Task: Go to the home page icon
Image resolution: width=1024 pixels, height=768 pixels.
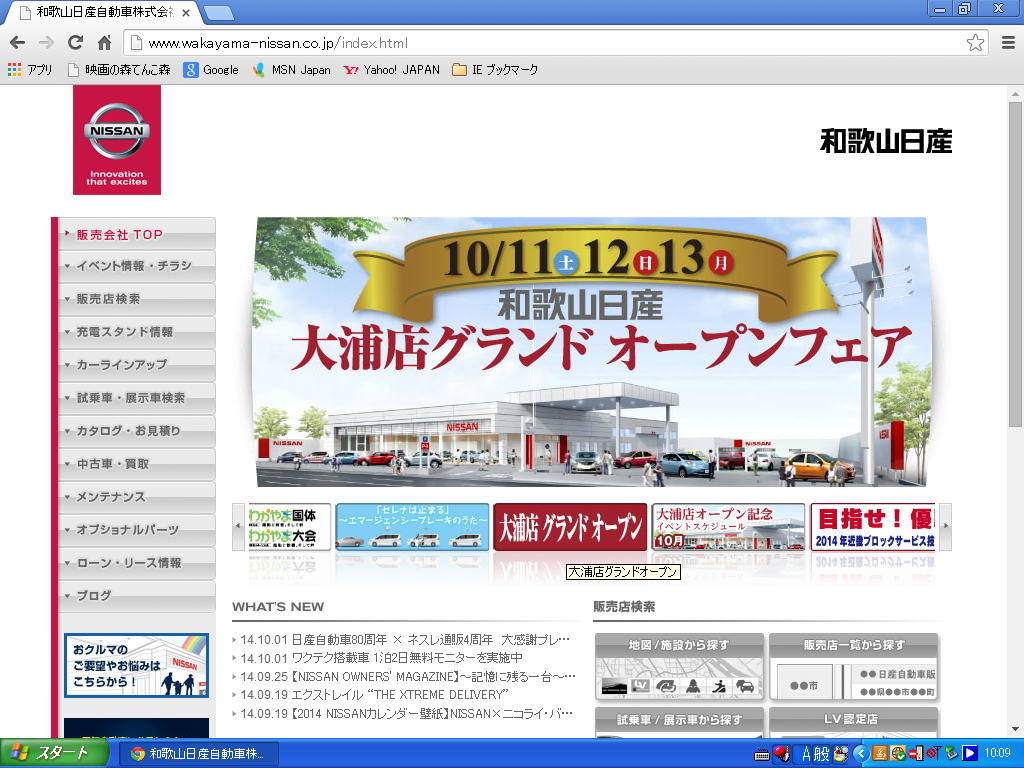Action: click(104, 43)
